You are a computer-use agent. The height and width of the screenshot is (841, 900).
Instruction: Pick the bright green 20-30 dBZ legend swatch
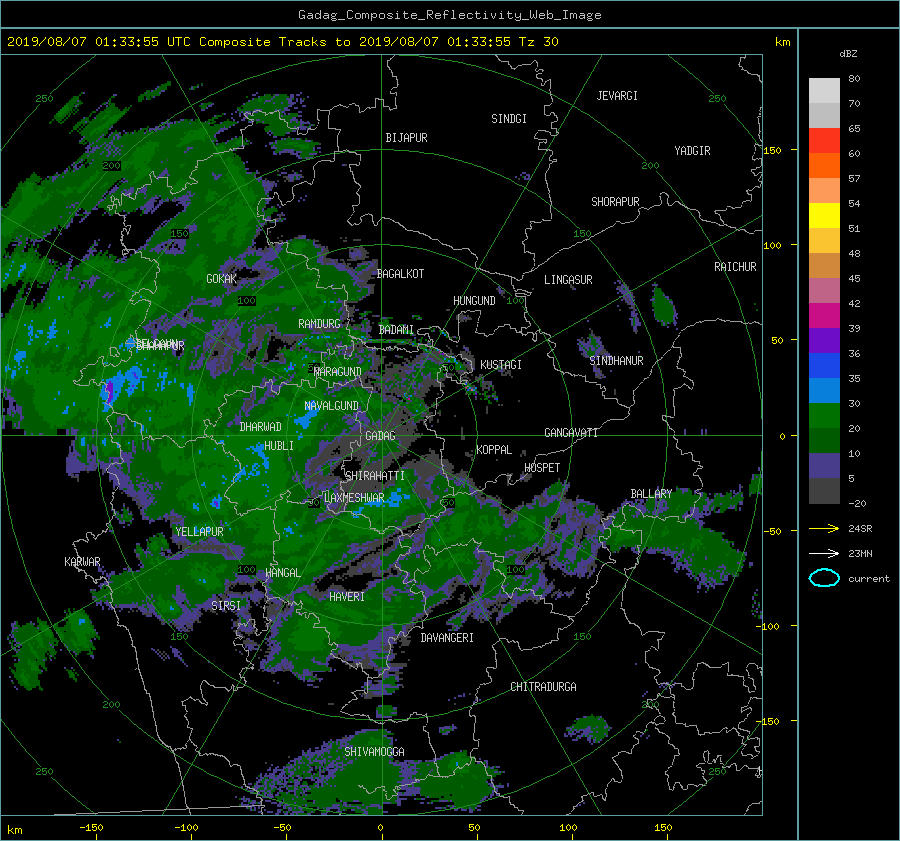(824, 415)
